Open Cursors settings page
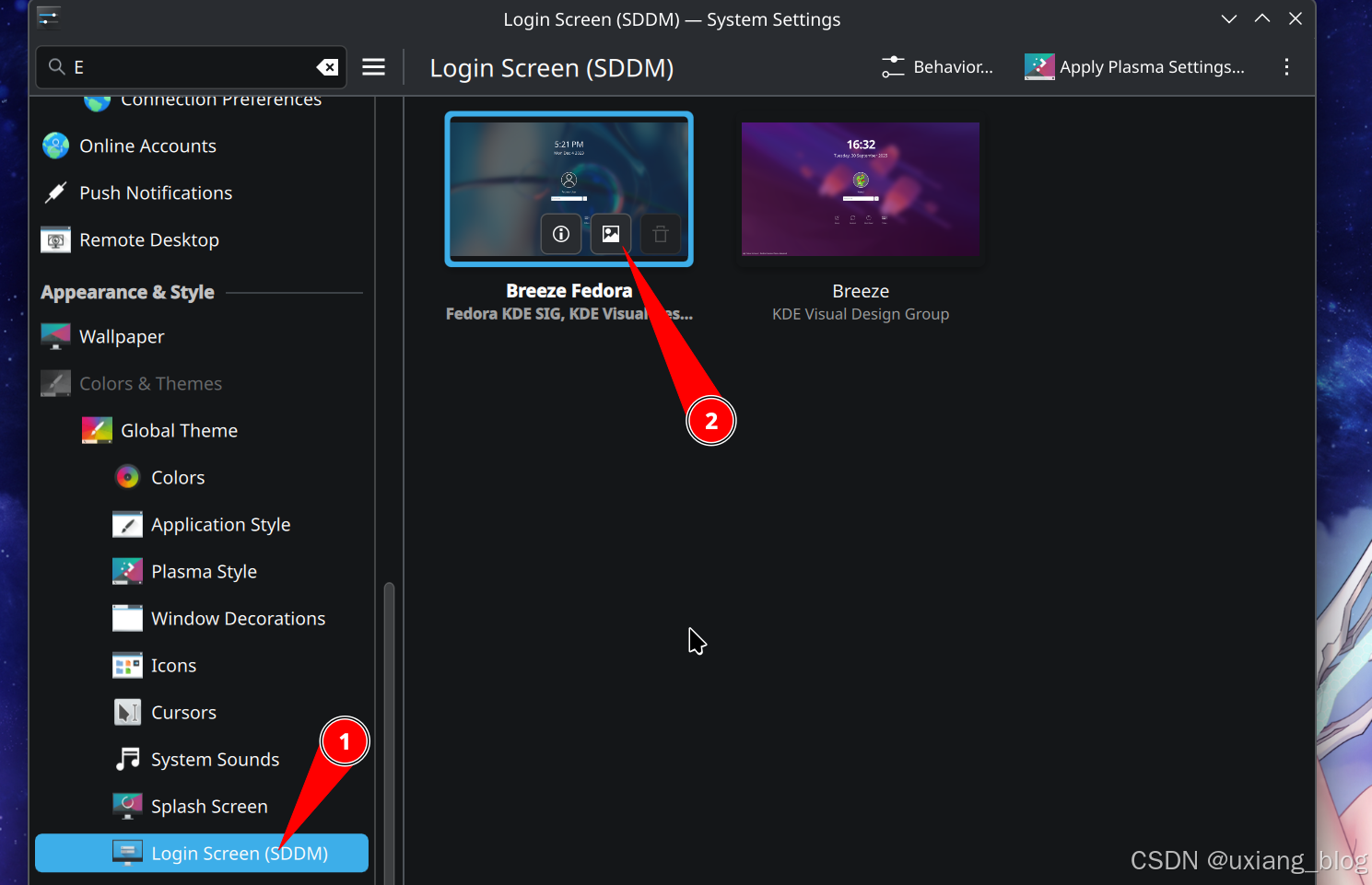The height and width of the screenshot is (885, 1372). point(202,712)
